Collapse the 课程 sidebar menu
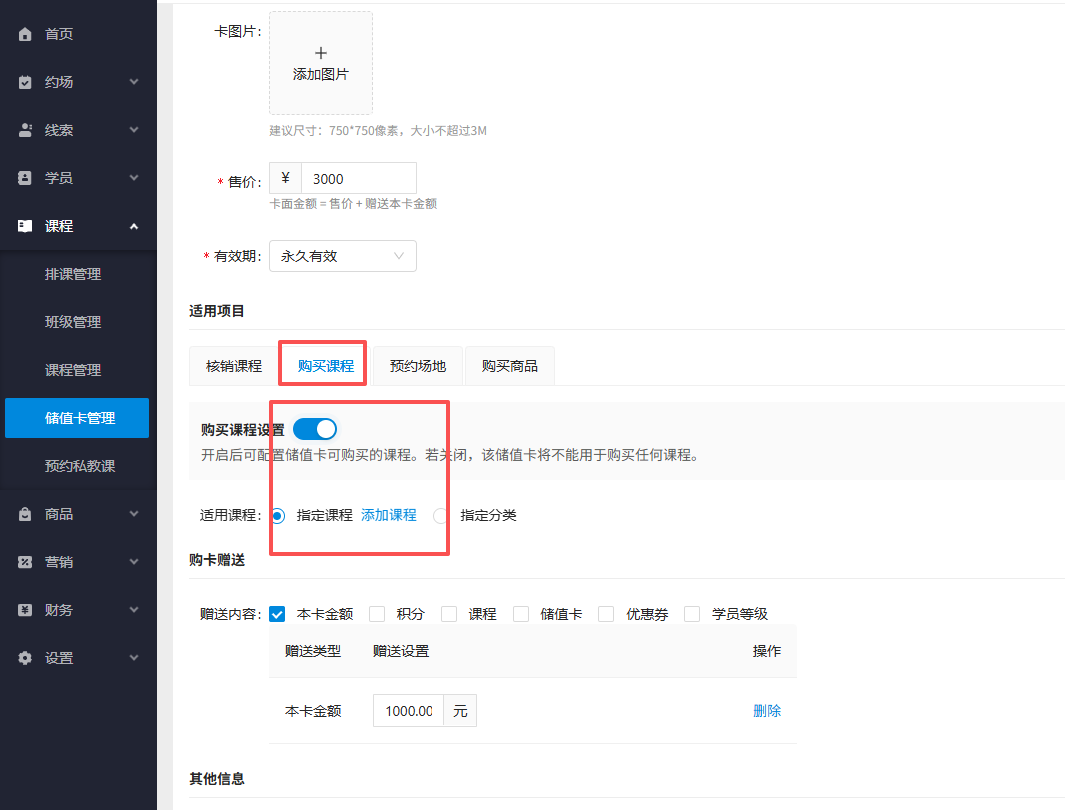Image resolution: width=1065 pixels, height=810 pixels. (x=133, y=225)
